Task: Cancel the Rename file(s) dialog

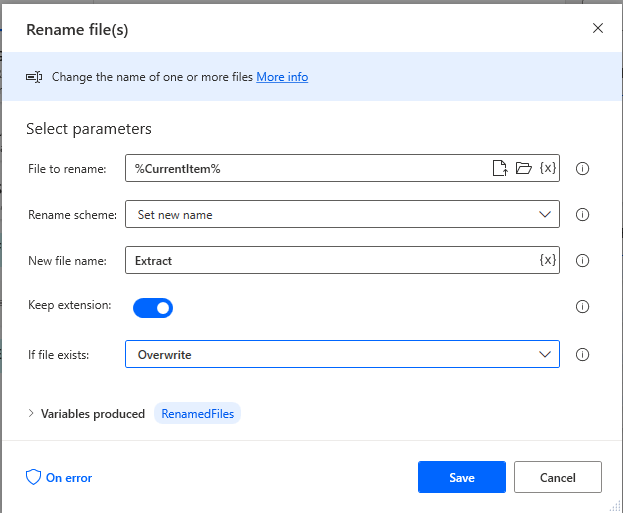Action: coord(558,477)
